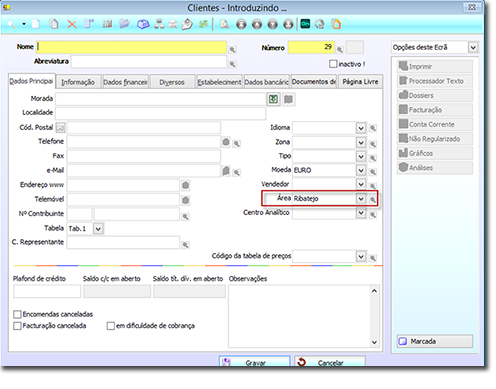The height and width of the screenshot is (389, 496).
Task: Switch to the Diversos tab
Action: 172,82
